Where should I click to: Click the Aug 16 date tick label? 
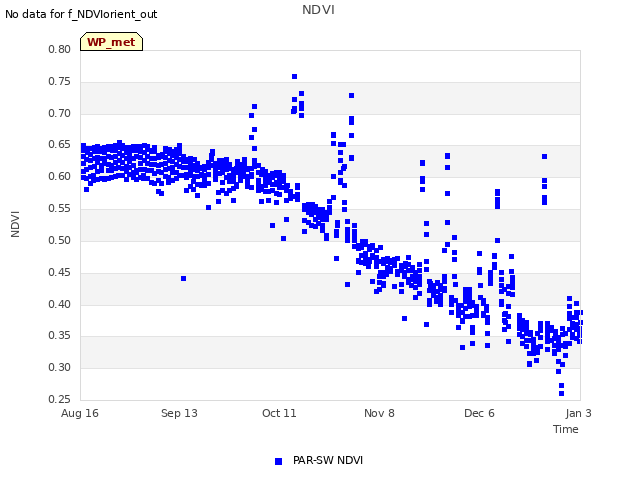(x=80, y=413)
